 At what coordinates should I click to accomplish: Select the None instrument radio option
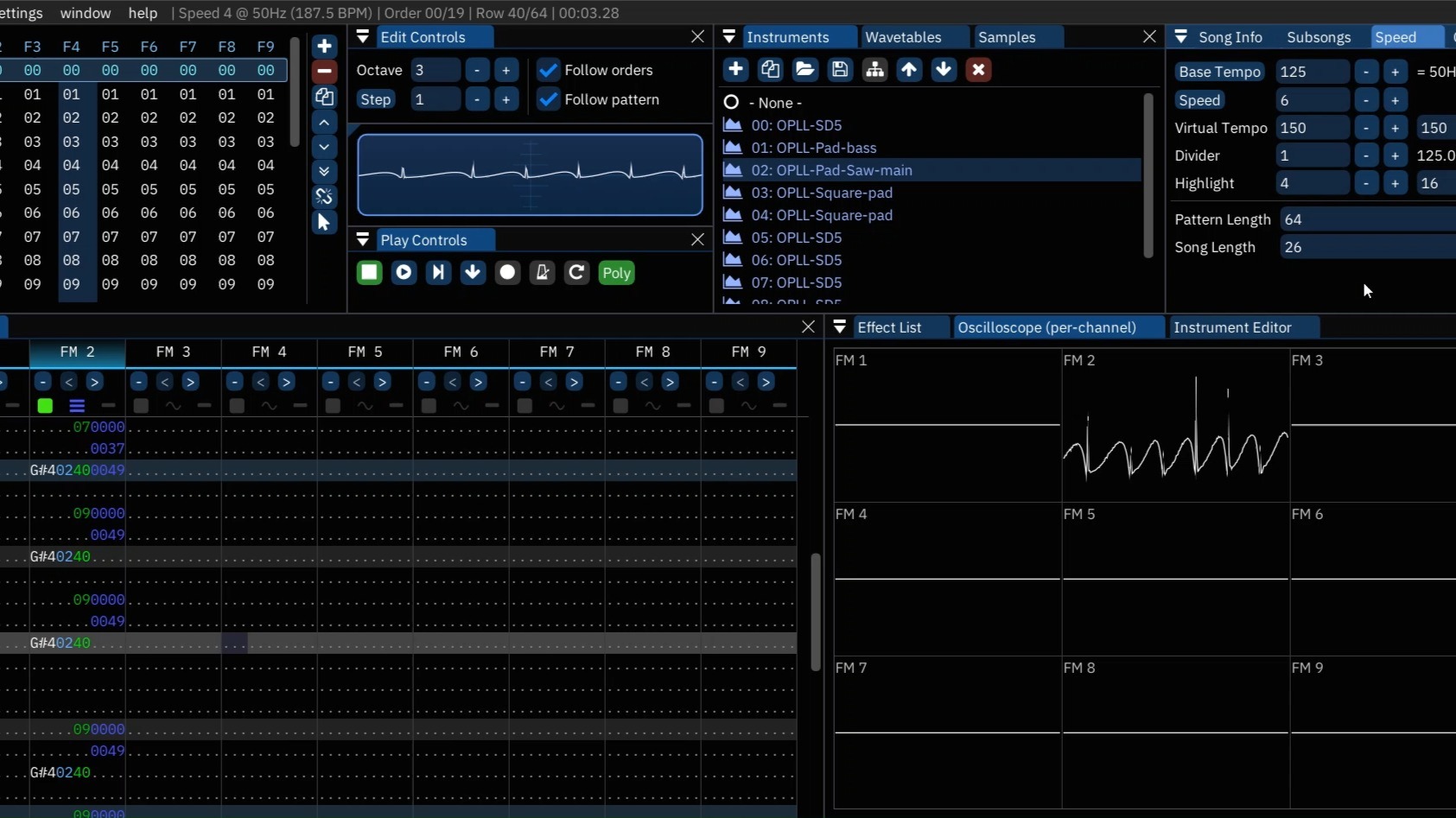click(731, 102)
